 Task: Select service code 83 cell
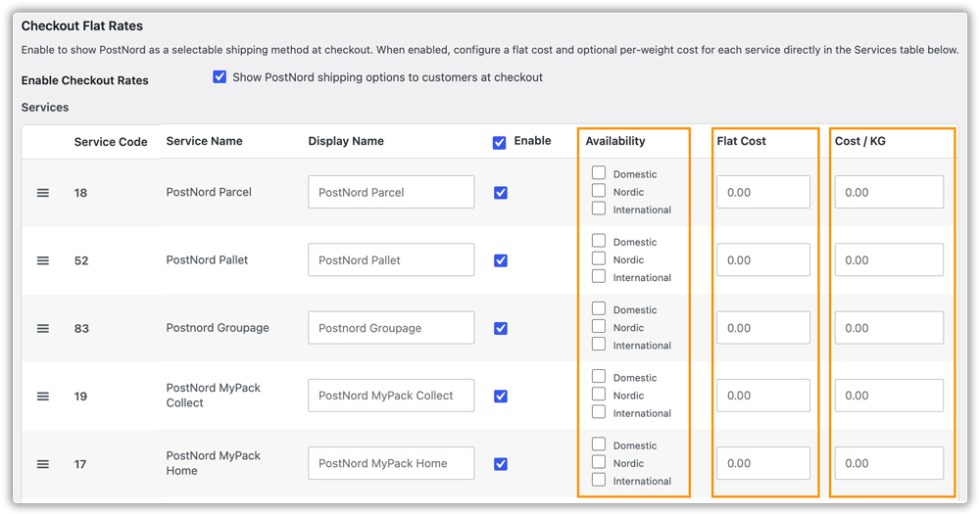[81, 328]
